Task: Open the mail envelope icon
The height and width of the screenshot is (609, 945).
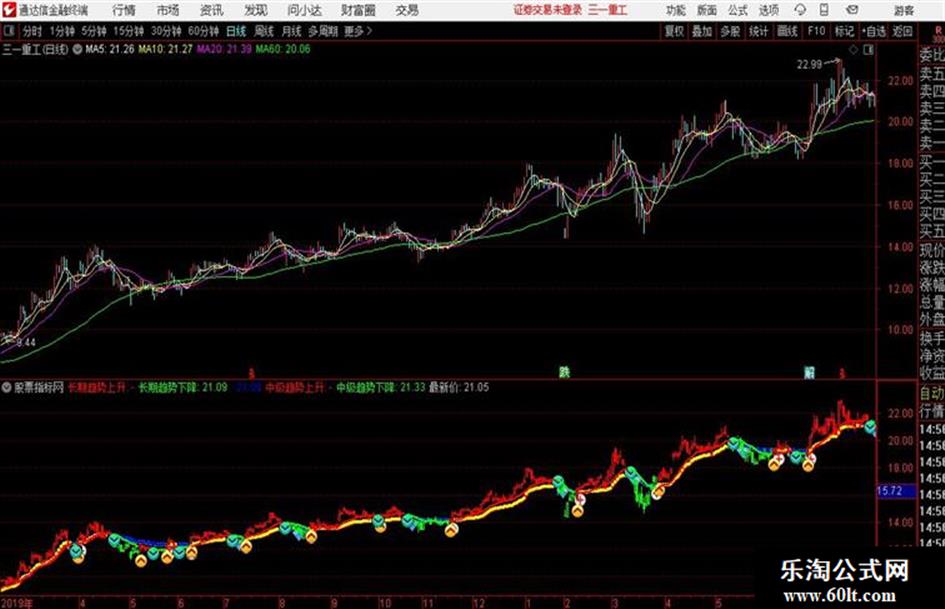Action: tap(852, 10)
